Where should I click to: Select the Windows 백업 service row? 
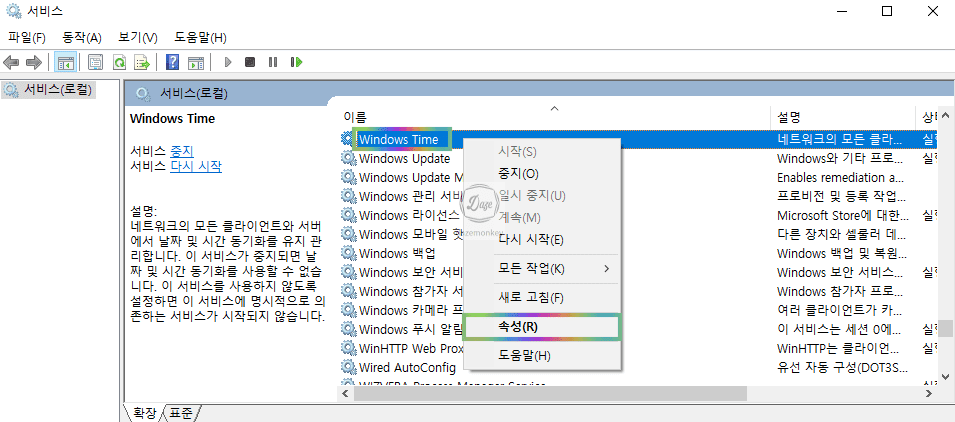(639, 253)
